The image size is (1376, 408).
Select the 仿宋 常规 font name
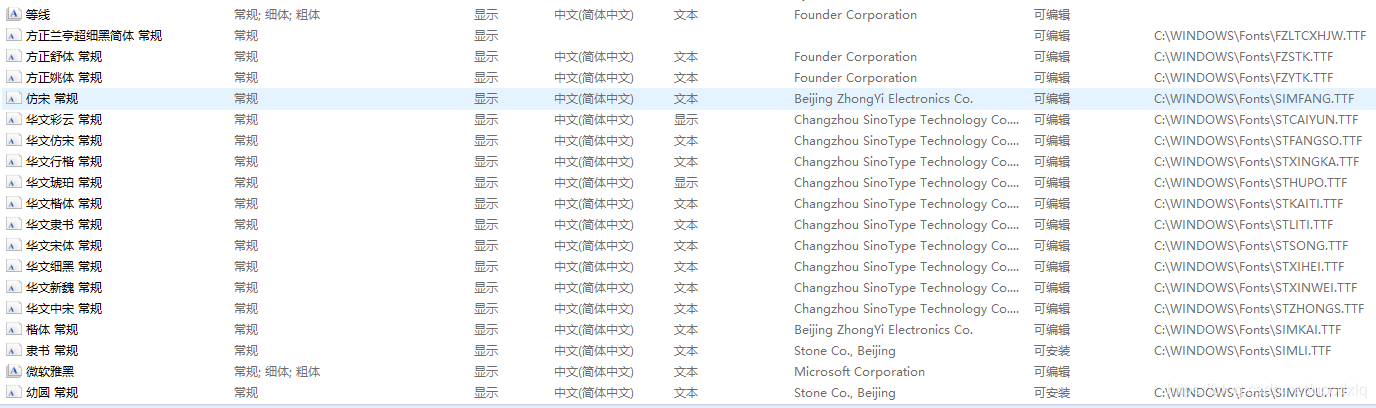[x=52, y=99]
